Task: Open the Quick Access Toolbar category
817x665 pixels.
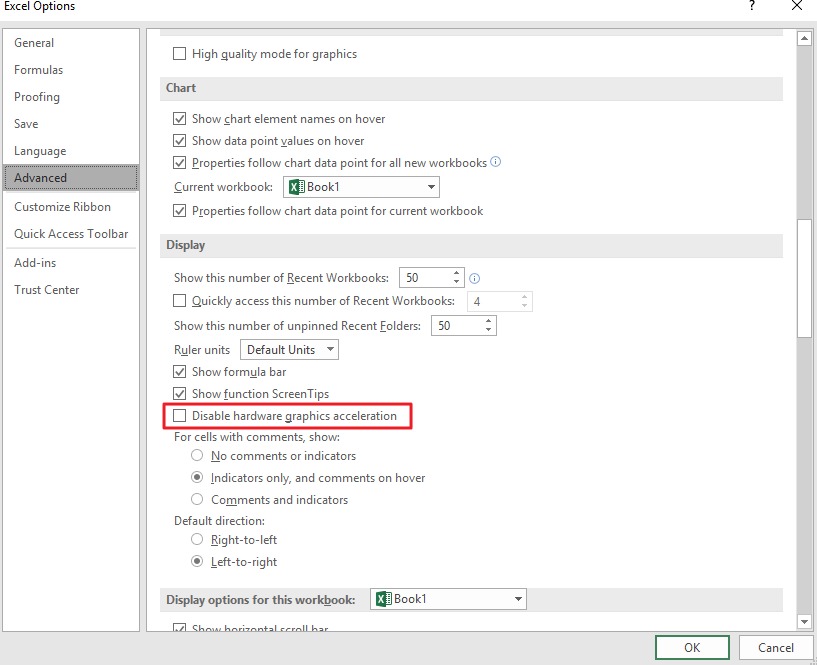Action: pyautogui.click(x=71, y=234)
